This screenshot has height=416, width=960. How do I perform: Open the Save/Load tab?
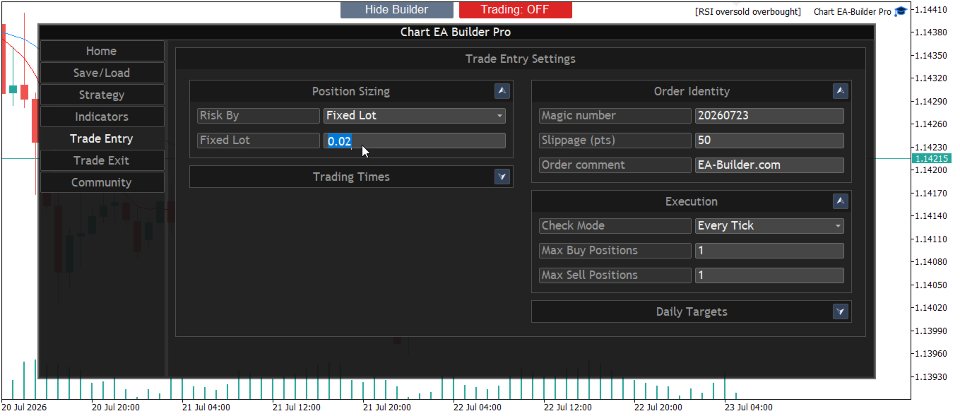[102, 73]
